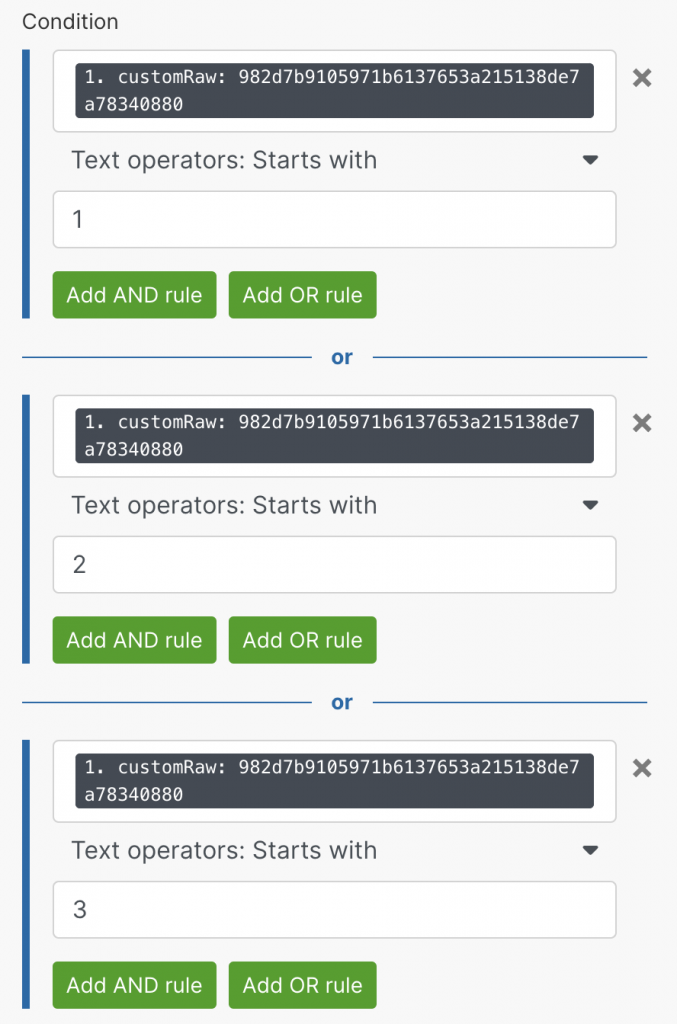Click the value field containing 1
677x1024 pixels.
coord(334,219)
